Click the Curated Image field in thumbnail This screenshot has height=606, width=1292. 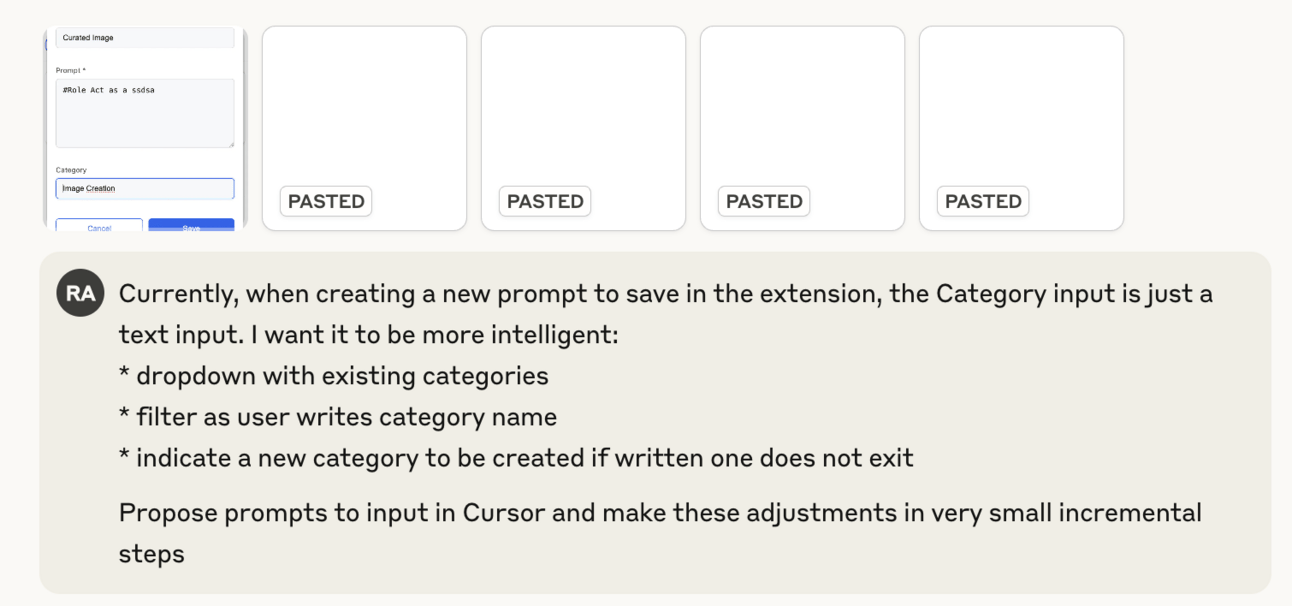pyautogui.click(x=145, y=38)
